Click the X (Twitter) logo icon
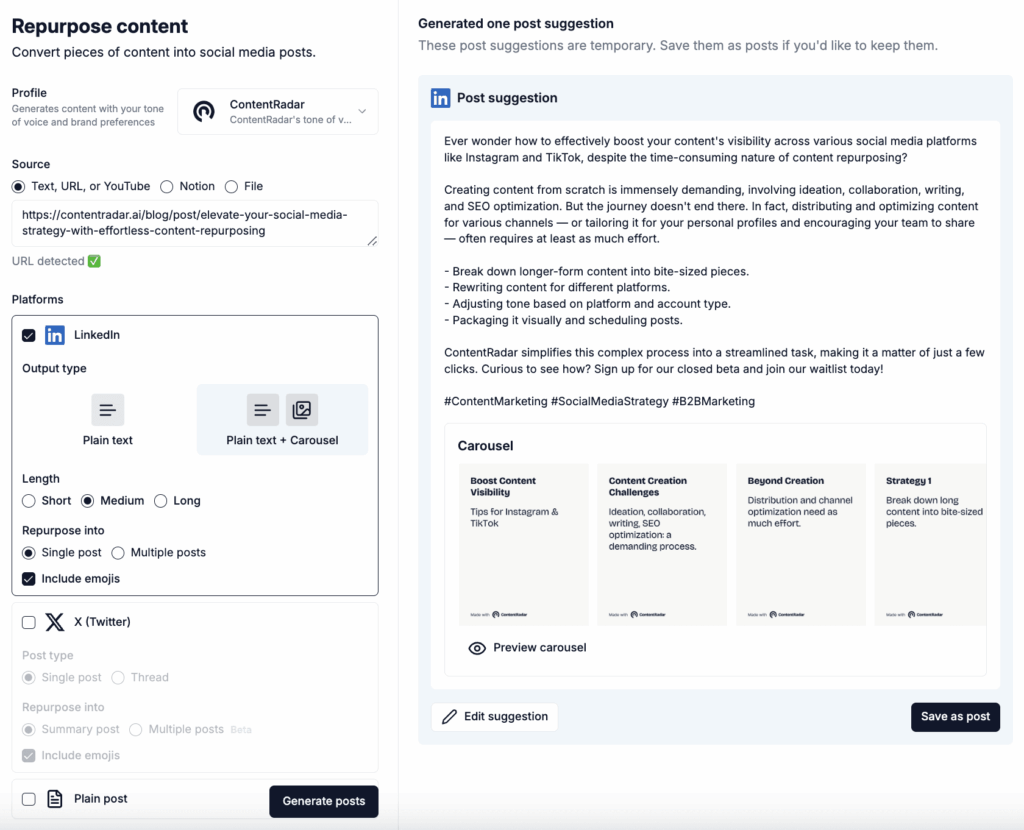 (x=55, y=622)
